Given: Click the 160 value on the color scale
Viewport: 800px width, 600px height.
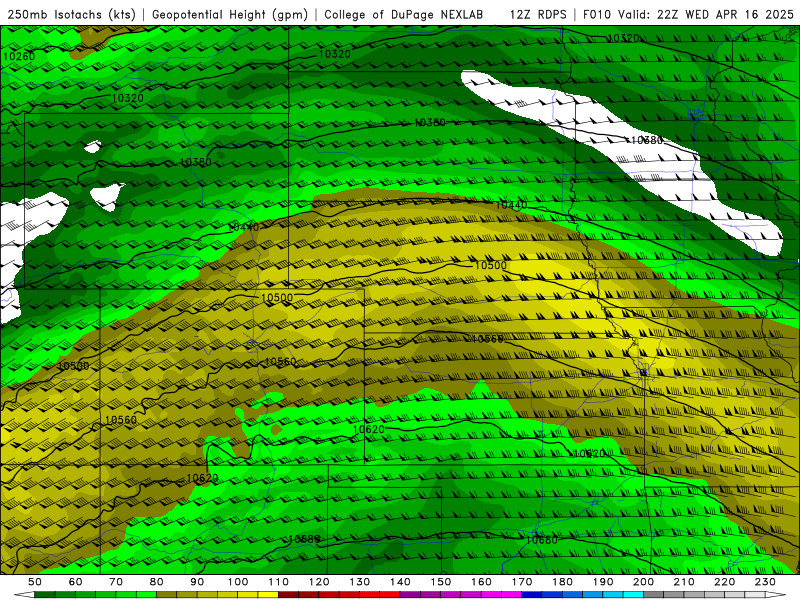Looking at the screenshot, I should [x=481, y=582].
